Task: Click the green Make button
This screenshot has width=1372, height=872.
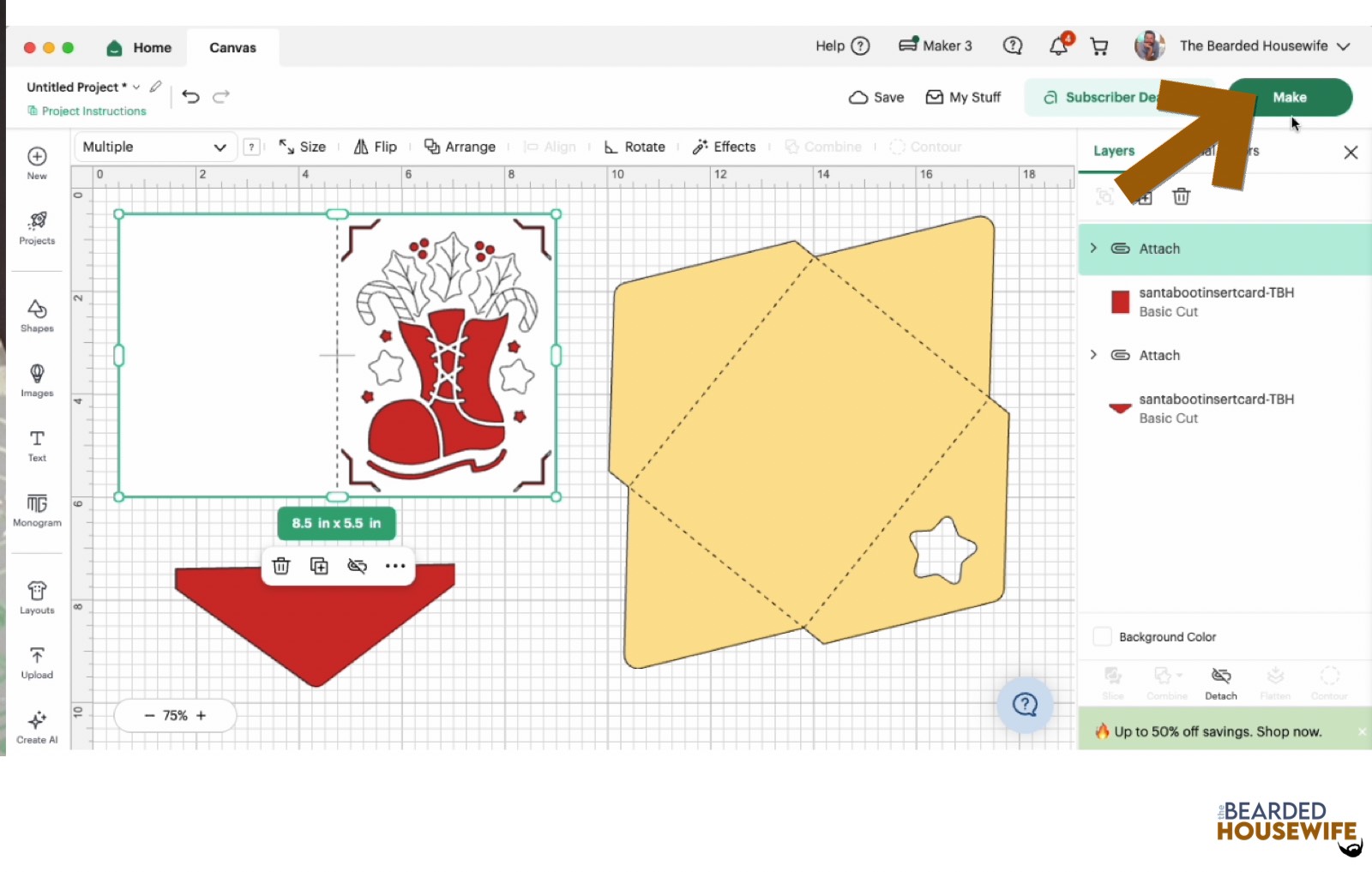Action: pos(1290,97)
